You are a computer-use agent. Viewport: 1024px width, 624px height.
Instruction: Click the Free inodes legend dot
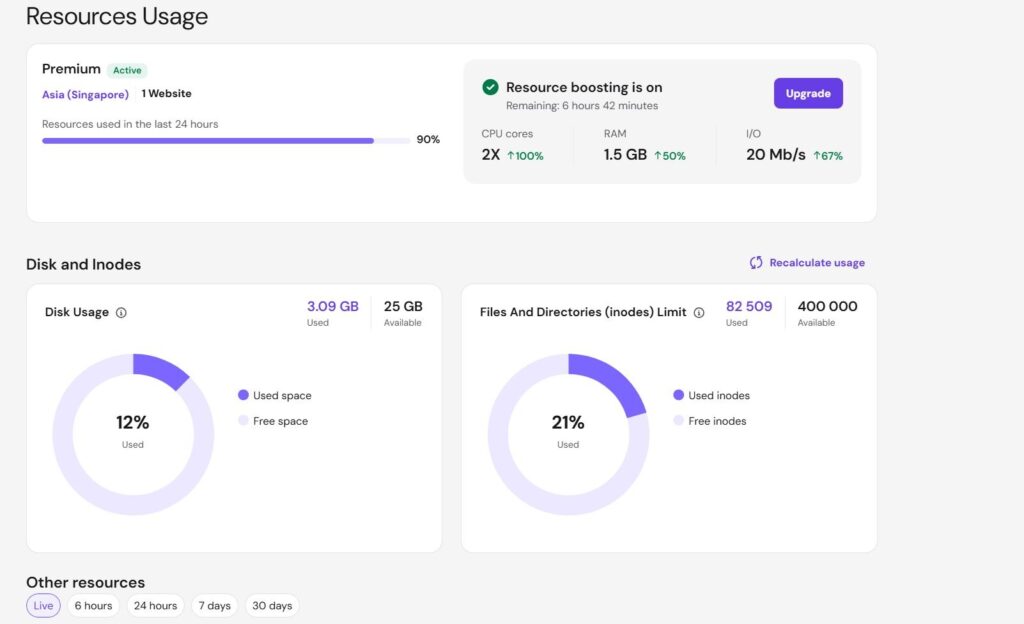click(679, 421)
